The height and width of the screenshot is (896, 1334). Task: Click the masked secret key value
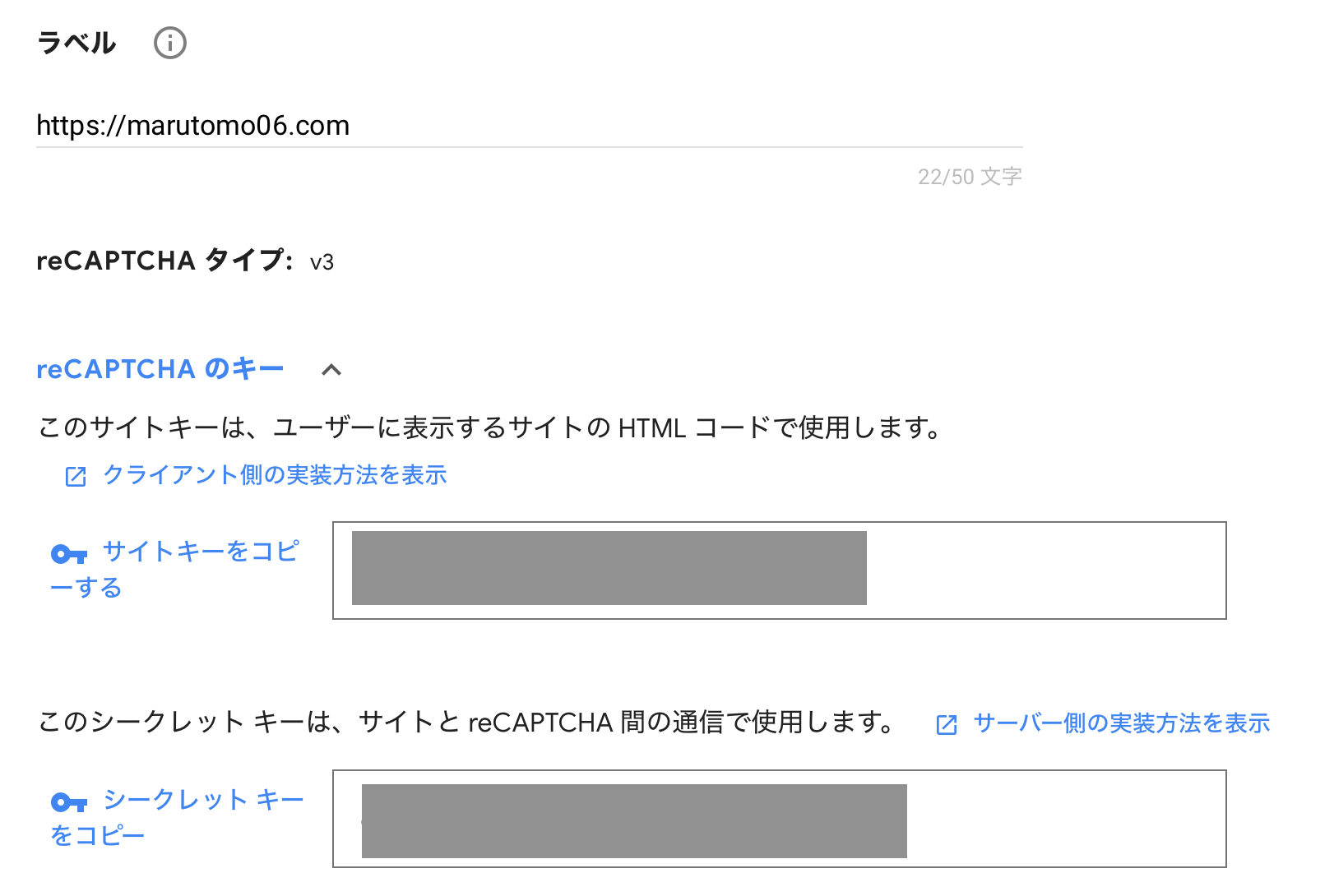(x=634, y=821)
